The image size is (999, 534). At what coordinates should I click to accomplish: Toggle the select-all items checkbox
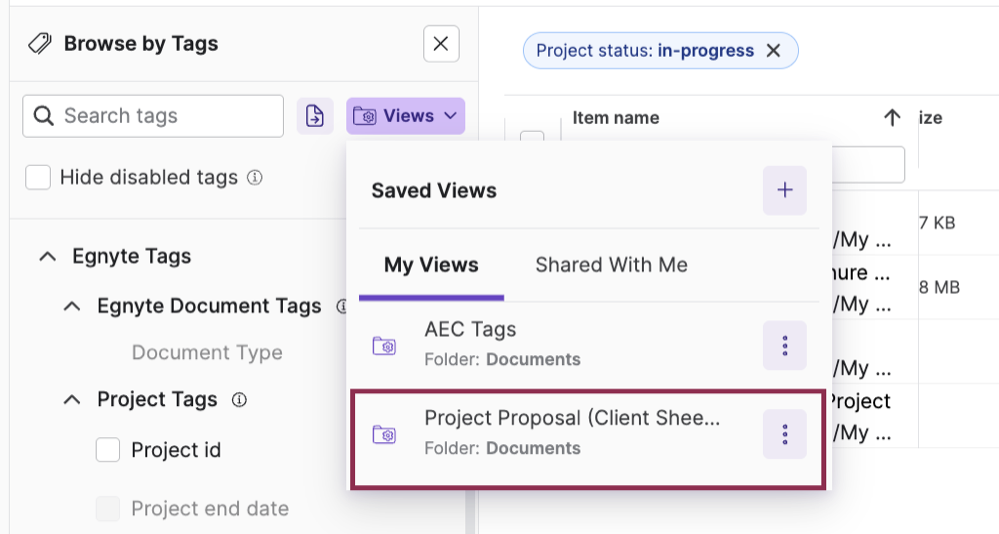click(x=532, y=138)
